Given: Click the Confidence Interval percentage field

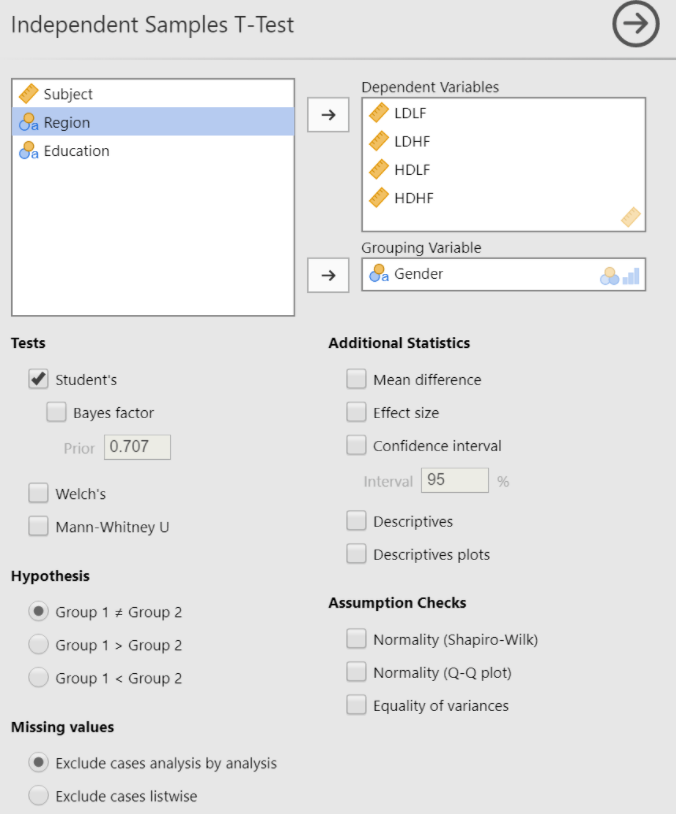Looking at the screenshot, I should 455,480.
